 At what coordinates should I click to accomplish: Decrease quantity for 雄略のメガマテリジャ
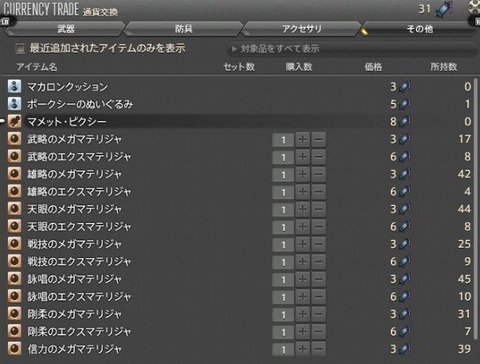319,174
